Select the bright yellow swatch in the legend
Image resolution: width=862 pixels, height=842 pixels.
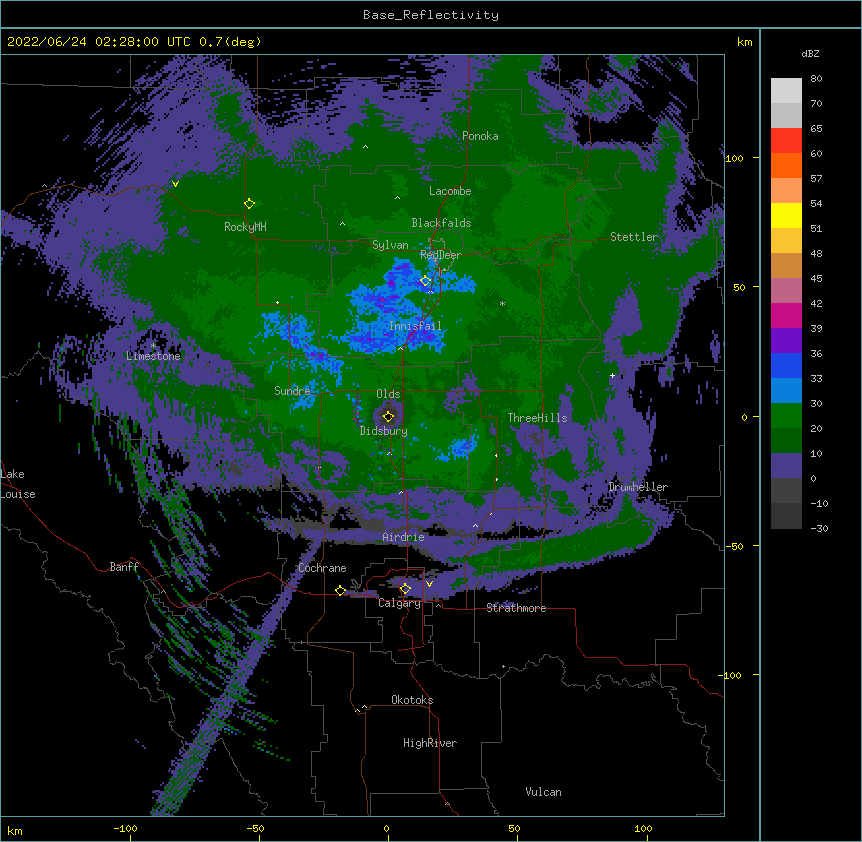coord(786,215)
